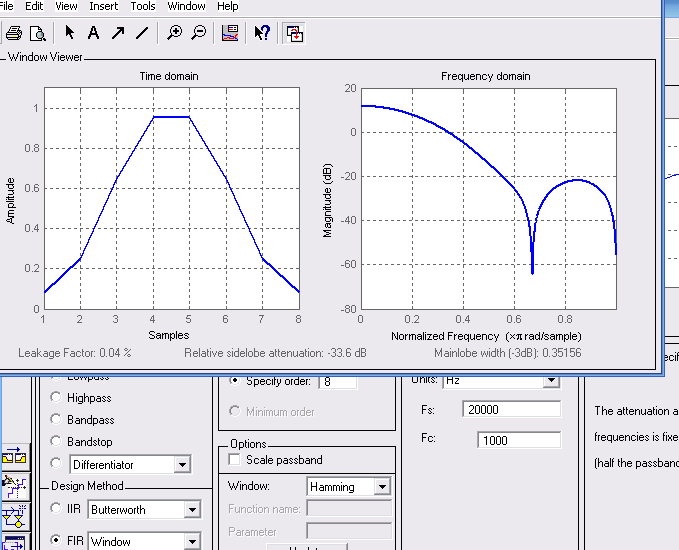
Task: Click the Print icon in toolbar
Action: click(x=15, y=33)
